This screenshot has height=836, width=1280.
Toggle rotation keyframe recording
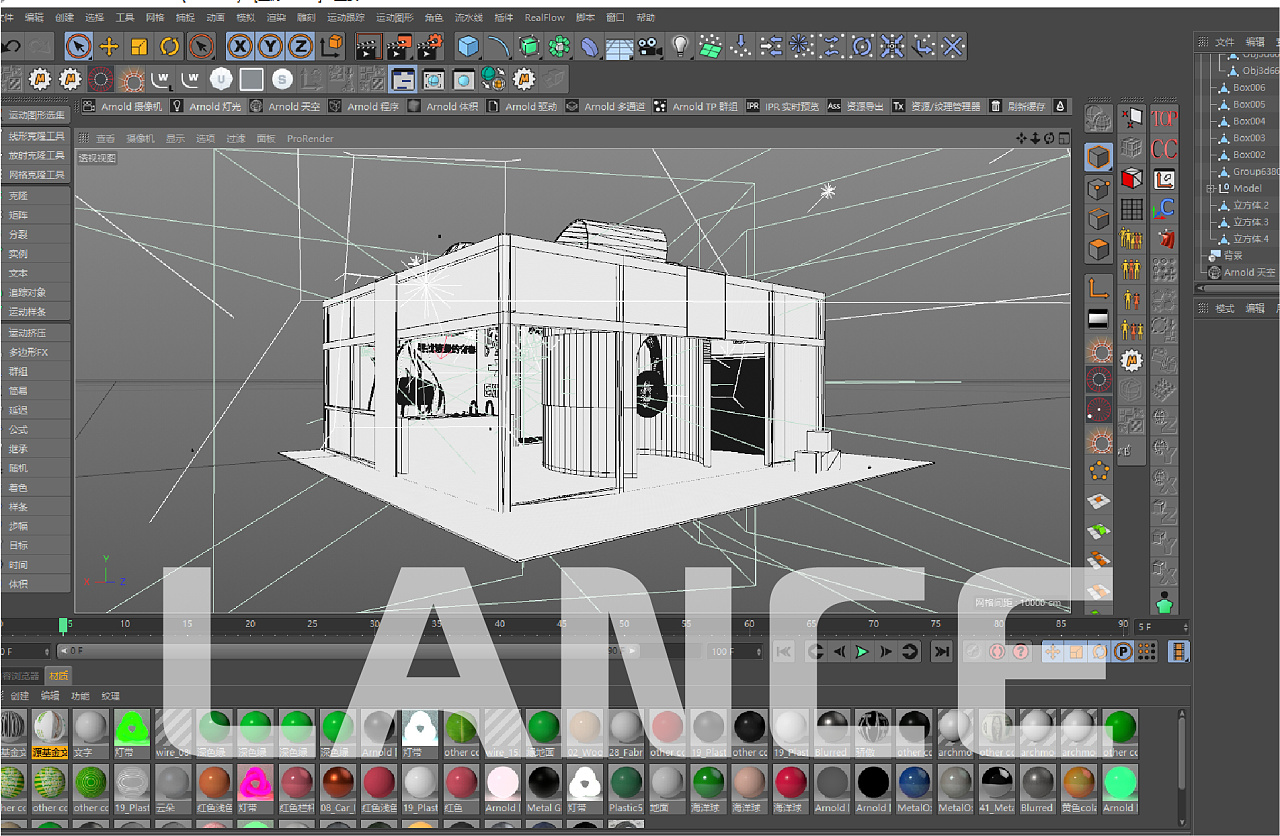(x=1099, y=652)
